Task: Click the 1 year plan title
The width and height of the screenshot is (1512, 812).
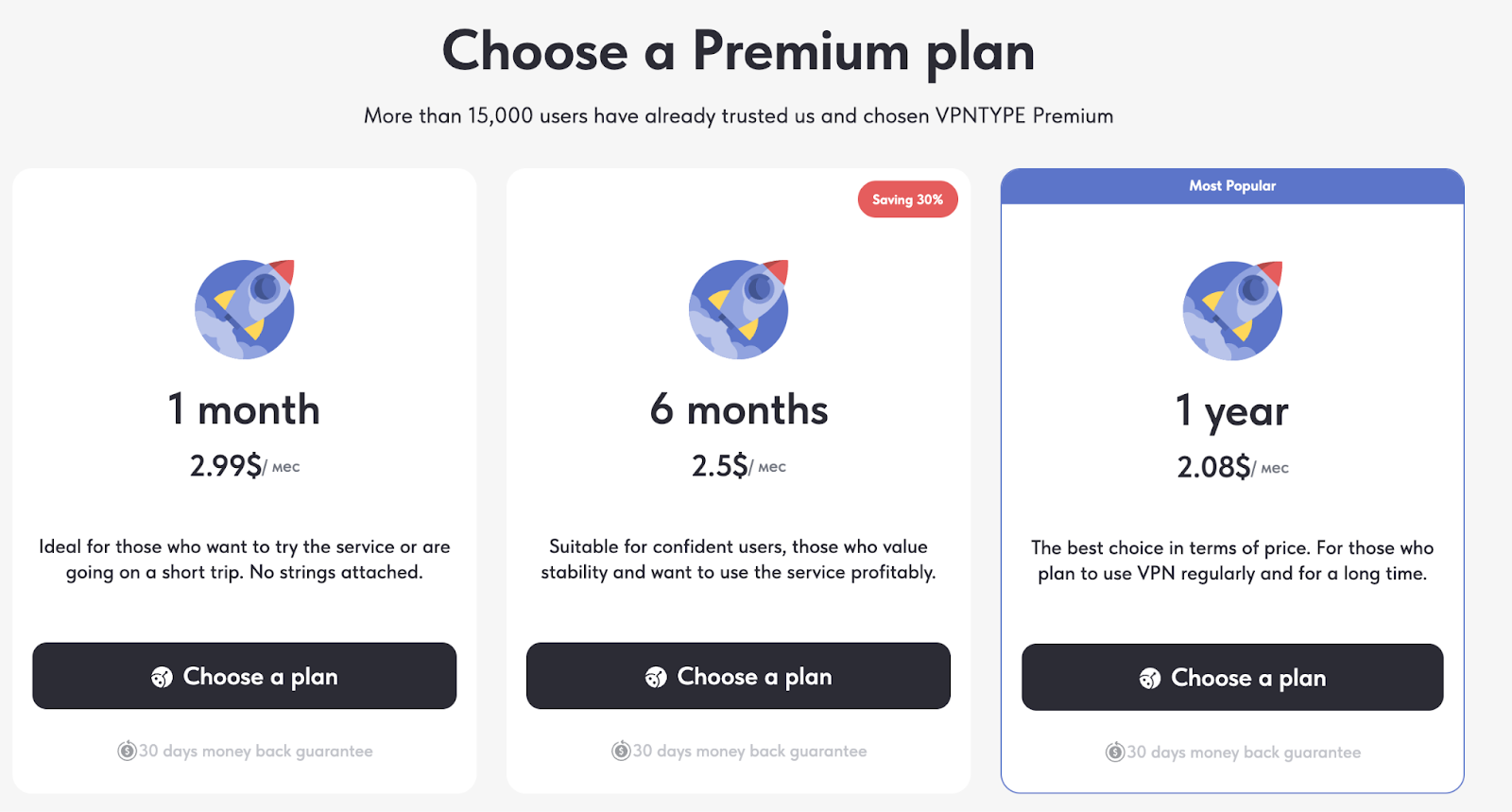Action: point(1232,411)
